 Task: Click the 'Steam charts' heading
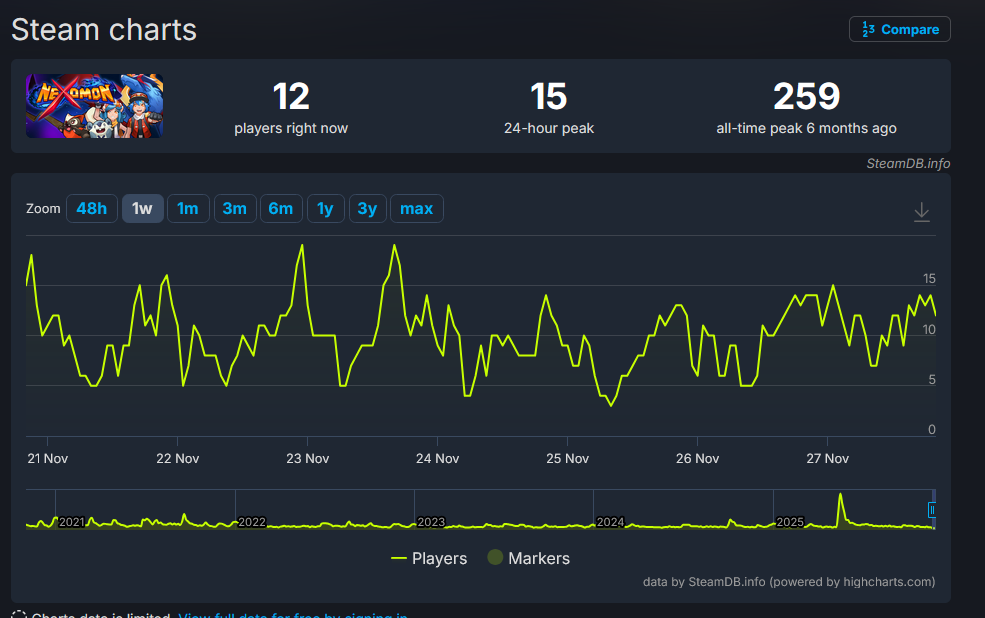(104, 30)
